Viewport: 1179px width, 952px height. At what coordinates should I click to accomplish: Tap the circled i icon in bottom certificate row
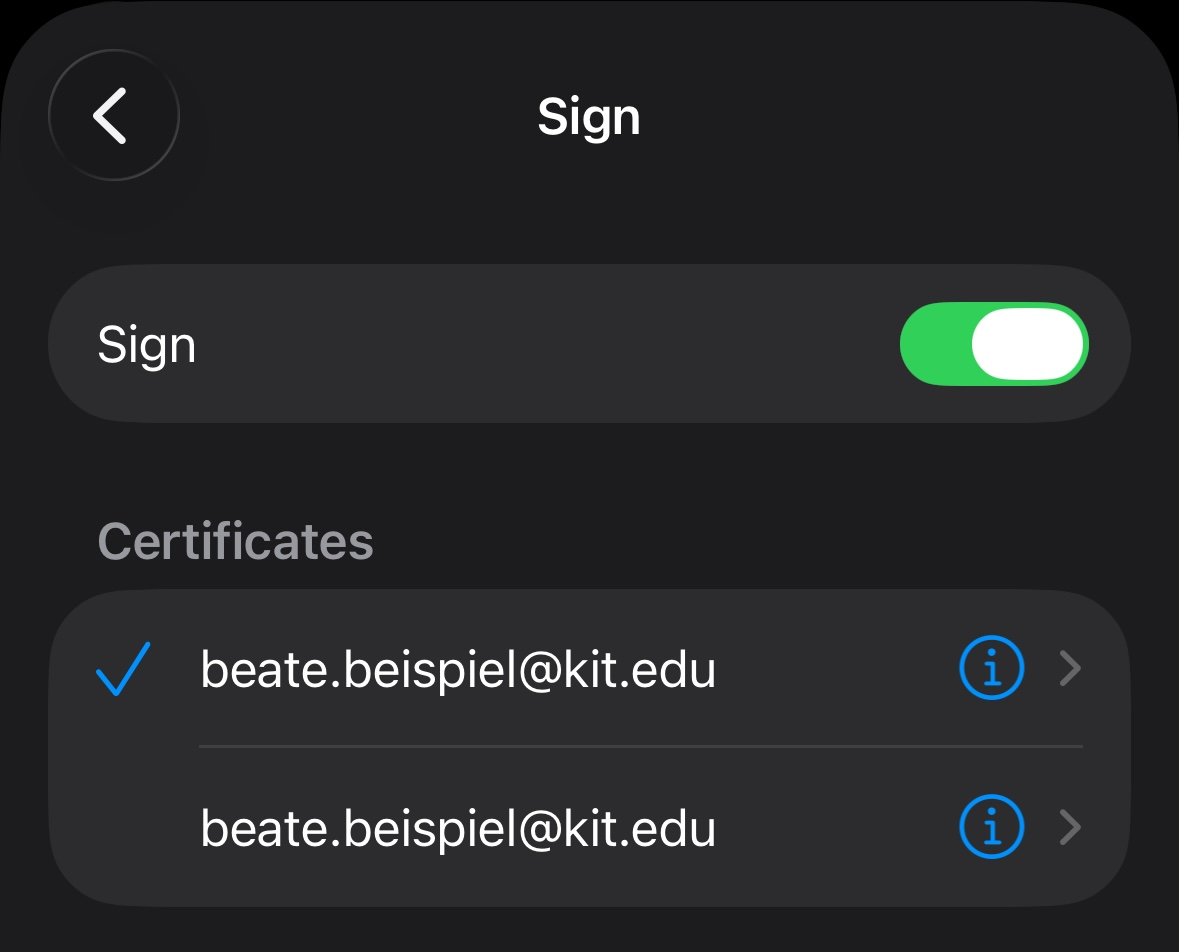991,828
